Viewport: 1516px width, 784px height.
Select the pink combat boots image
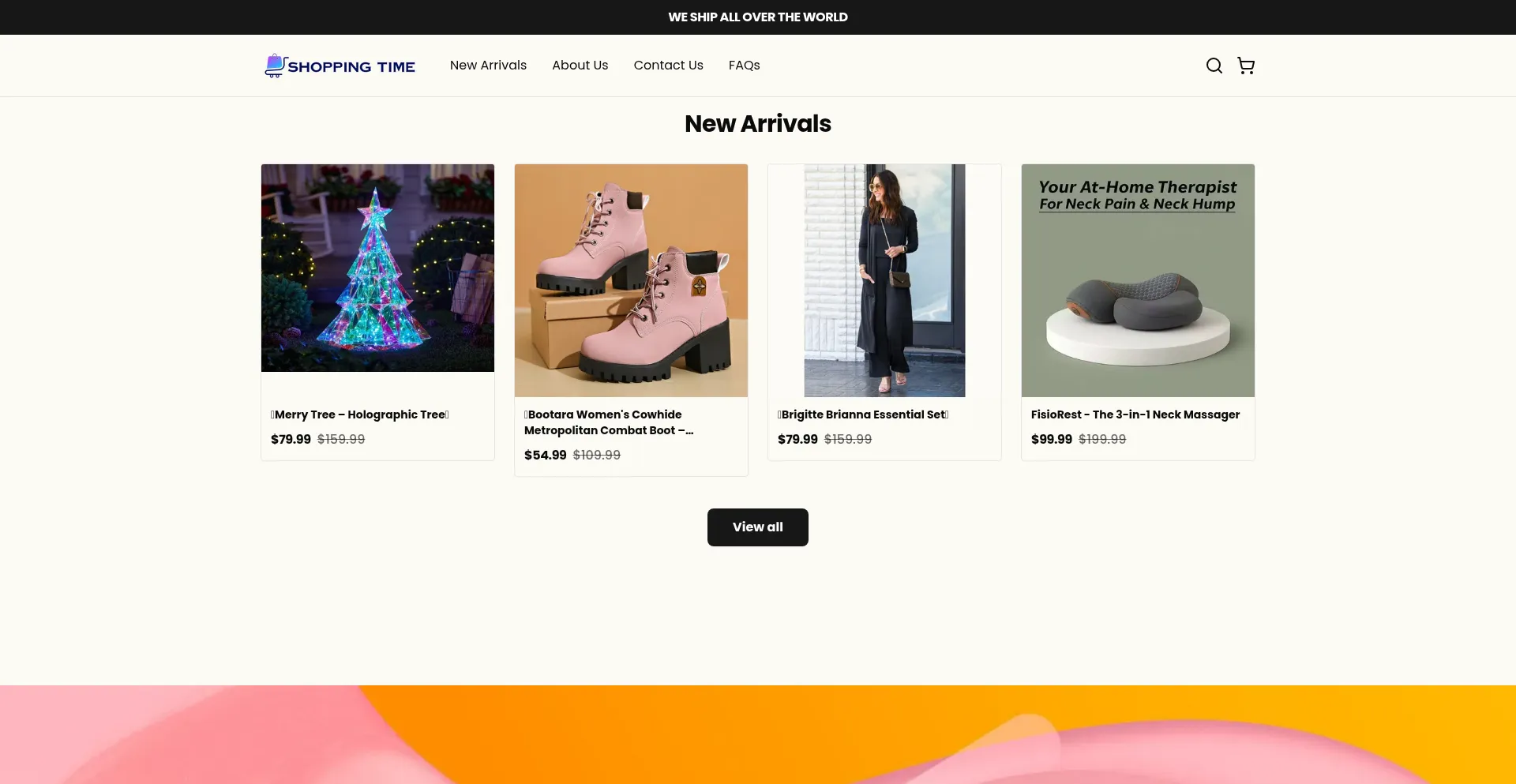(631, 280)
